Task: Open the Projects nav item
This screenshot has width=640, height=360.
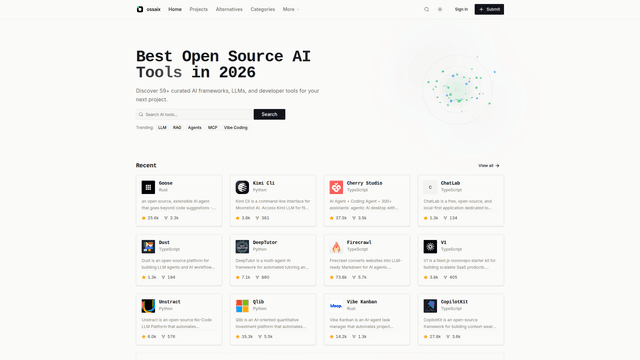Action: click(198, 9)
